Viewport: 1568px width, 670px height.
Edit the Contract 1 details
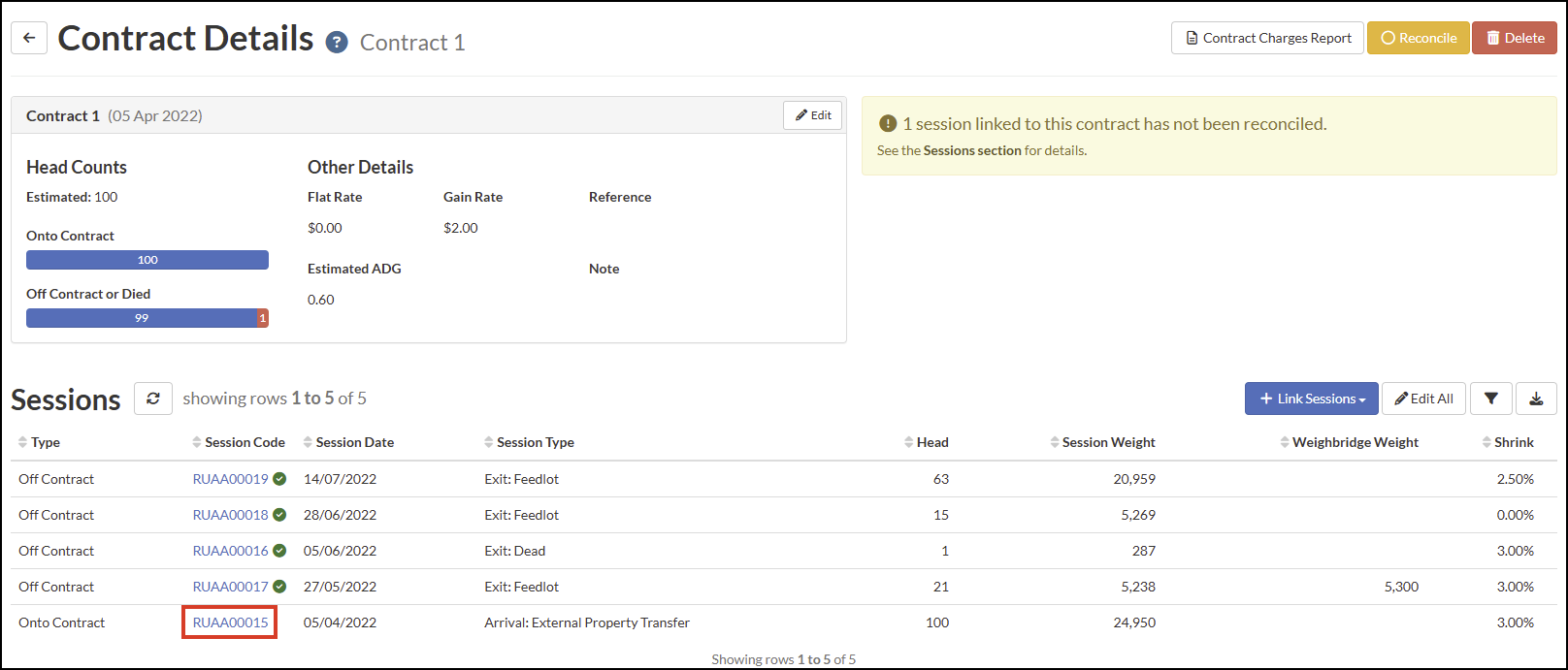point(813,115)
